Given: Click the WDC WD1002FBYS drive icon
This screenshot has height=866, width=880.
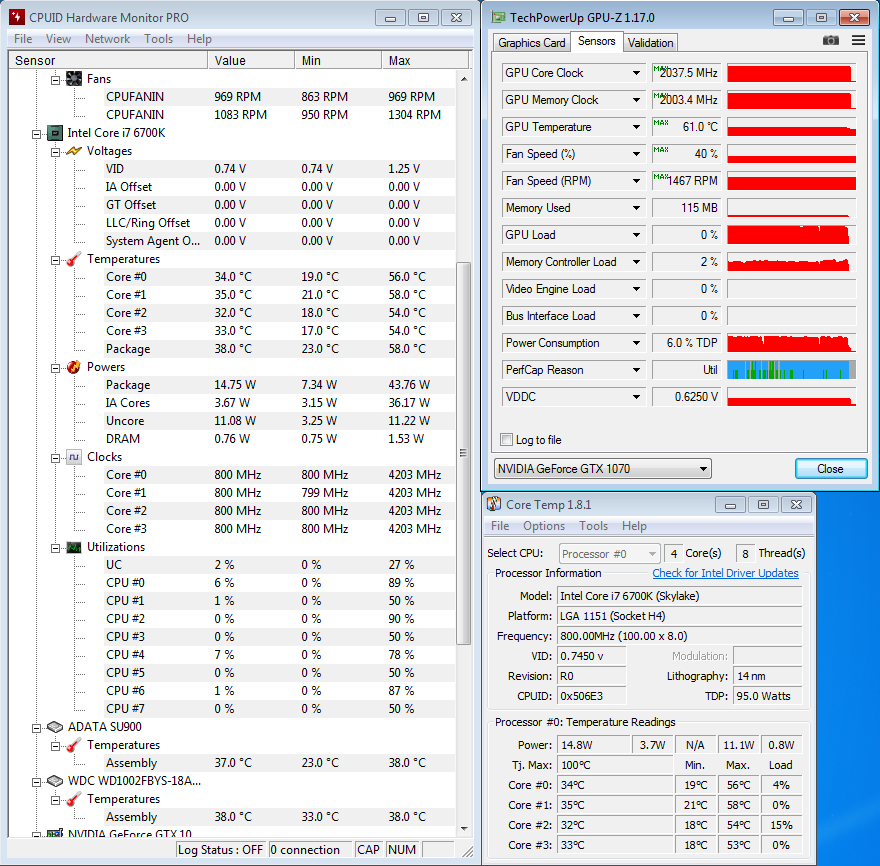Looking at the screenshot, I should (x=54, y=781).
